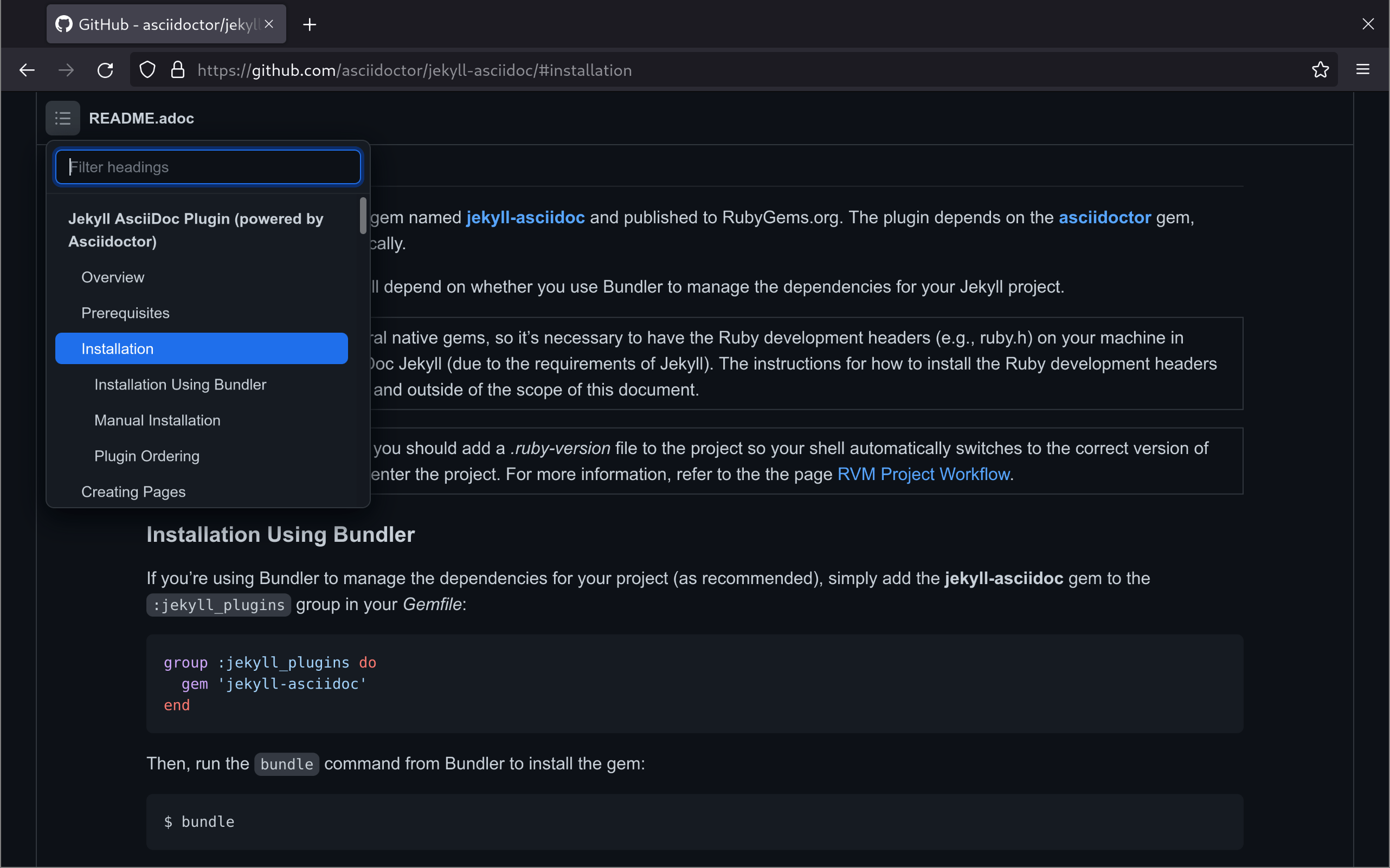Toggle the README table of contents icon
The height and width of the screenshot is (868, 1390).
(62, 118)
